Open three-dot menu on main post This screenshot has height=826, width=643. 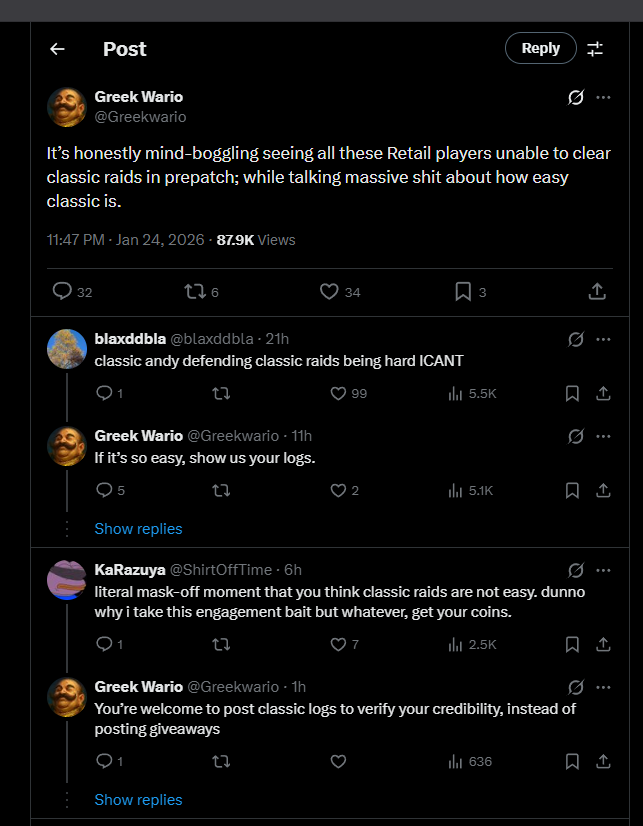tap(603, 97)
